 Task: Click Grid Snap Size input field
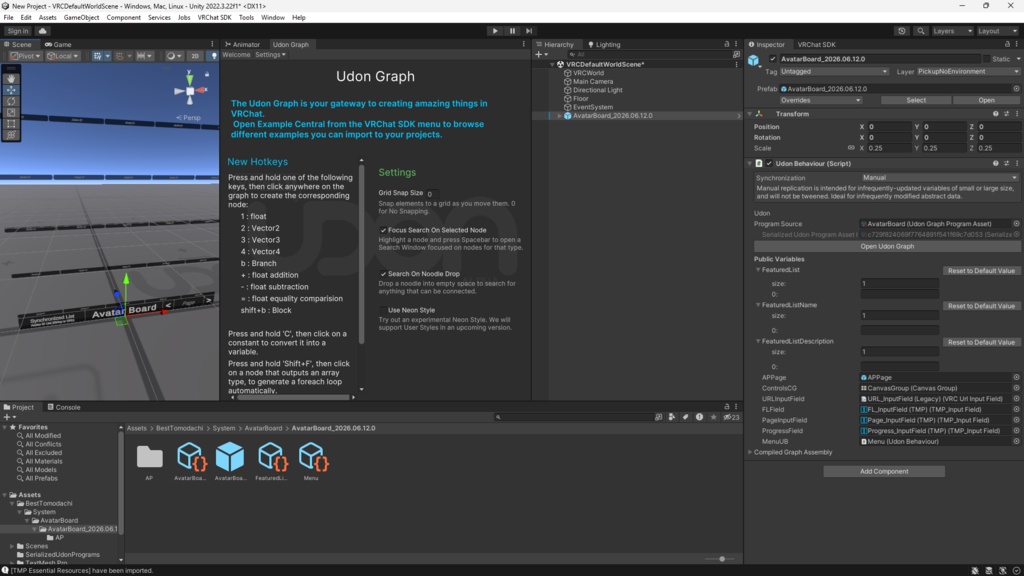[432, 193]
